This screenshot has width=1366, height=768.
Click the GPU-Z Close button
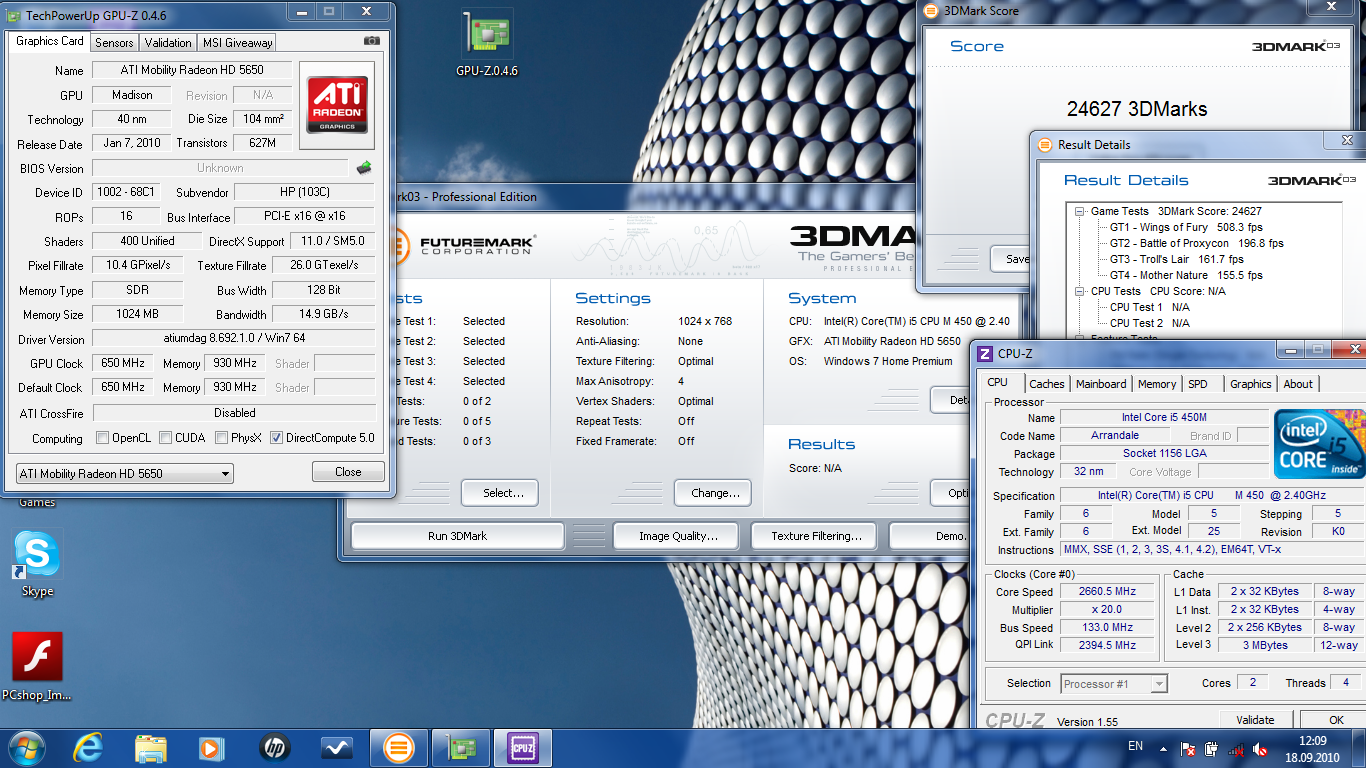[348, 472]
